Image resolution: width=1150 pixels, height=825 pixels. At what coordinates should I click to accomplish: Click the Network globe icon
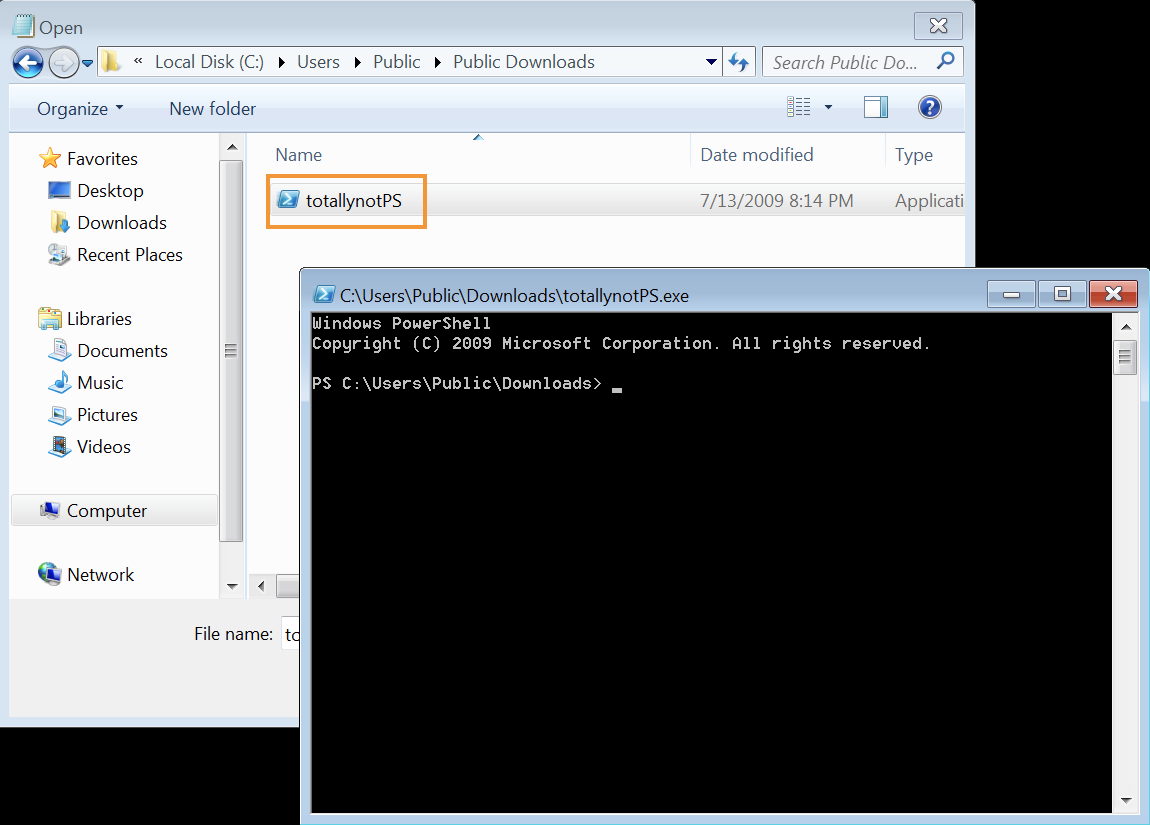(x=50, y=574)
